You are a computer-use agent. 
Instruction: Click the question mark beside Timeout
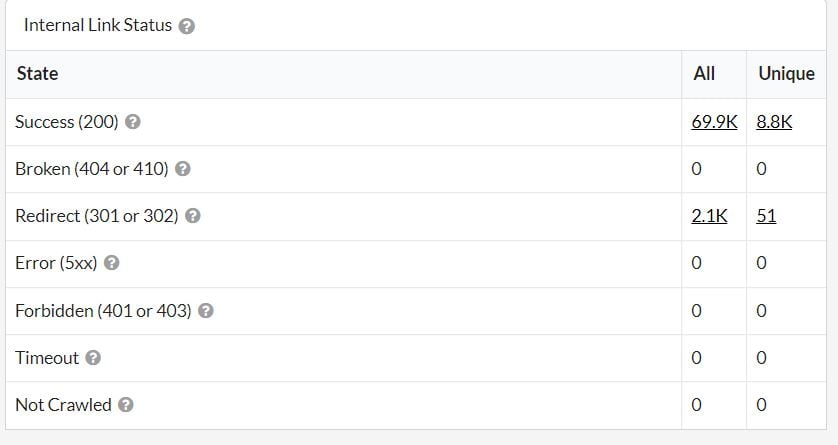[x=93, y=358]
